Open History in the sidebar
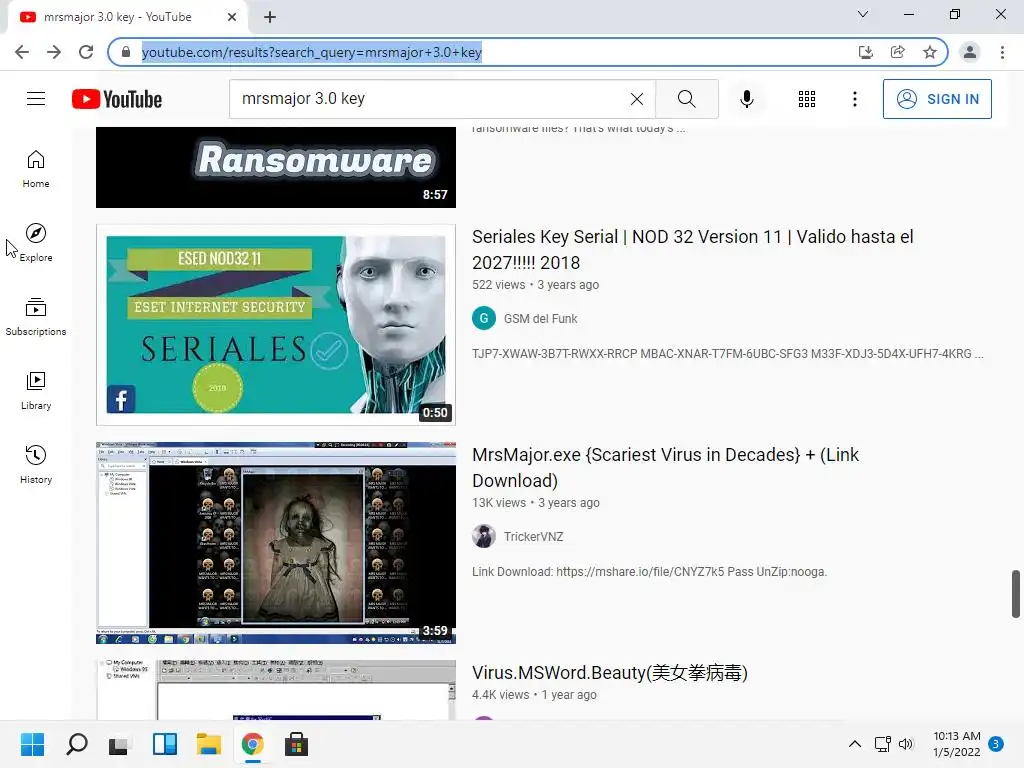Screen dimensions: 1024x768 pos(36,464)
